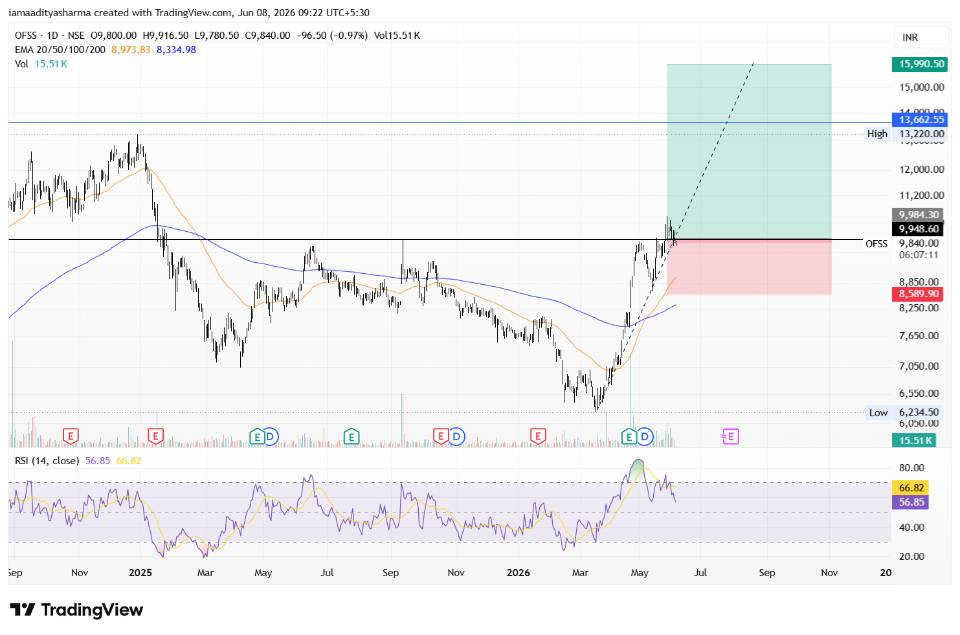Click the blue D marker beside the red E
960x635 pixels.
456,437
